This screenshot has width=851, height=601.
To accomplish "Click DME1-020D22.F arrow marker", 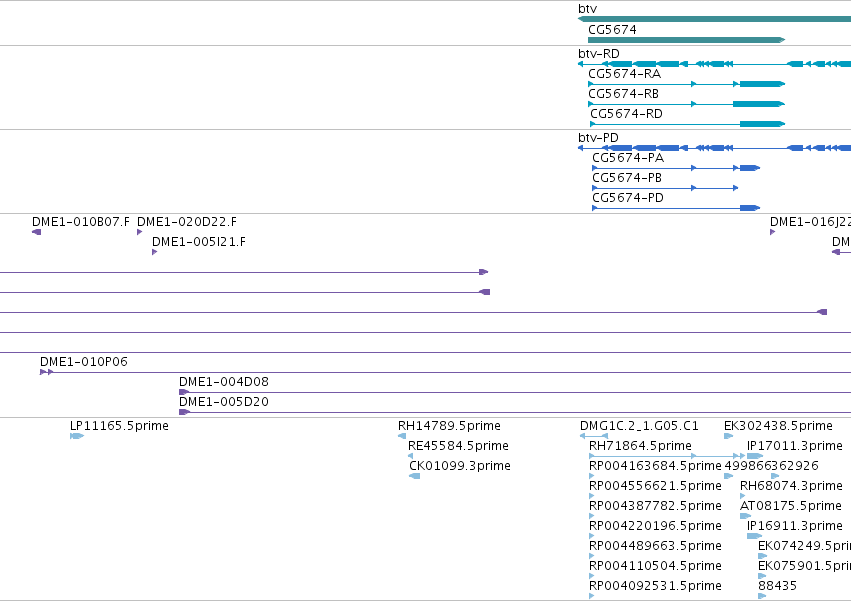I will (x=139, y=232).
